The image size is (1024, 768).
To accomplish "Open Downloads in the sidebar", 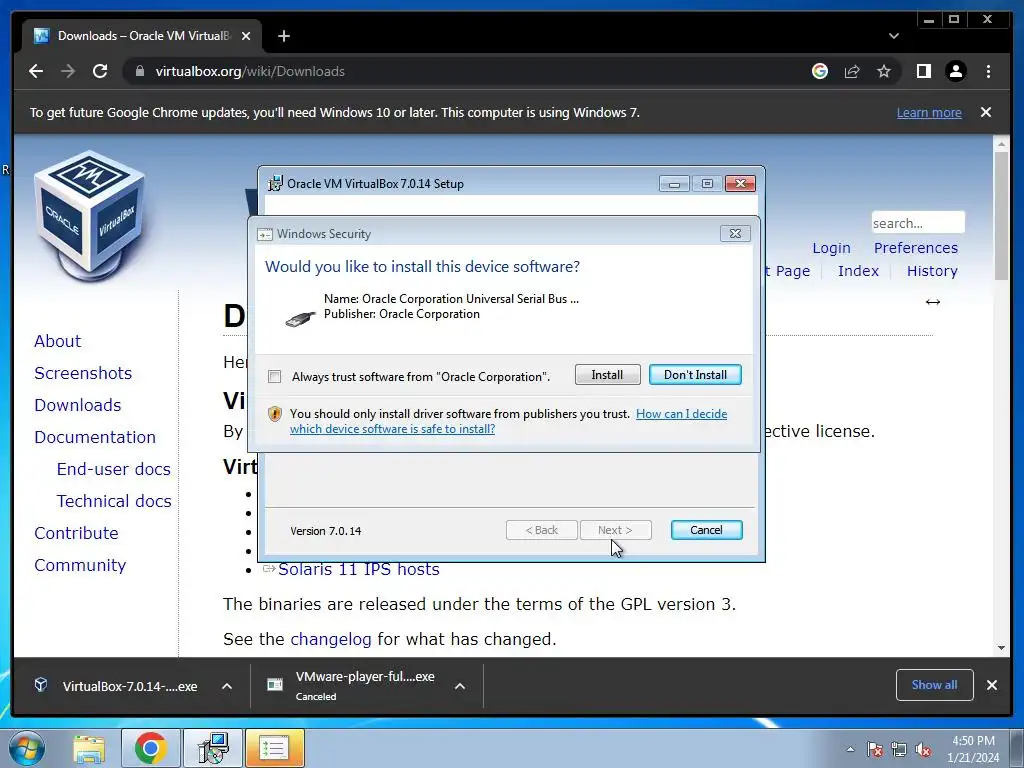I will (x=78, y=405).
